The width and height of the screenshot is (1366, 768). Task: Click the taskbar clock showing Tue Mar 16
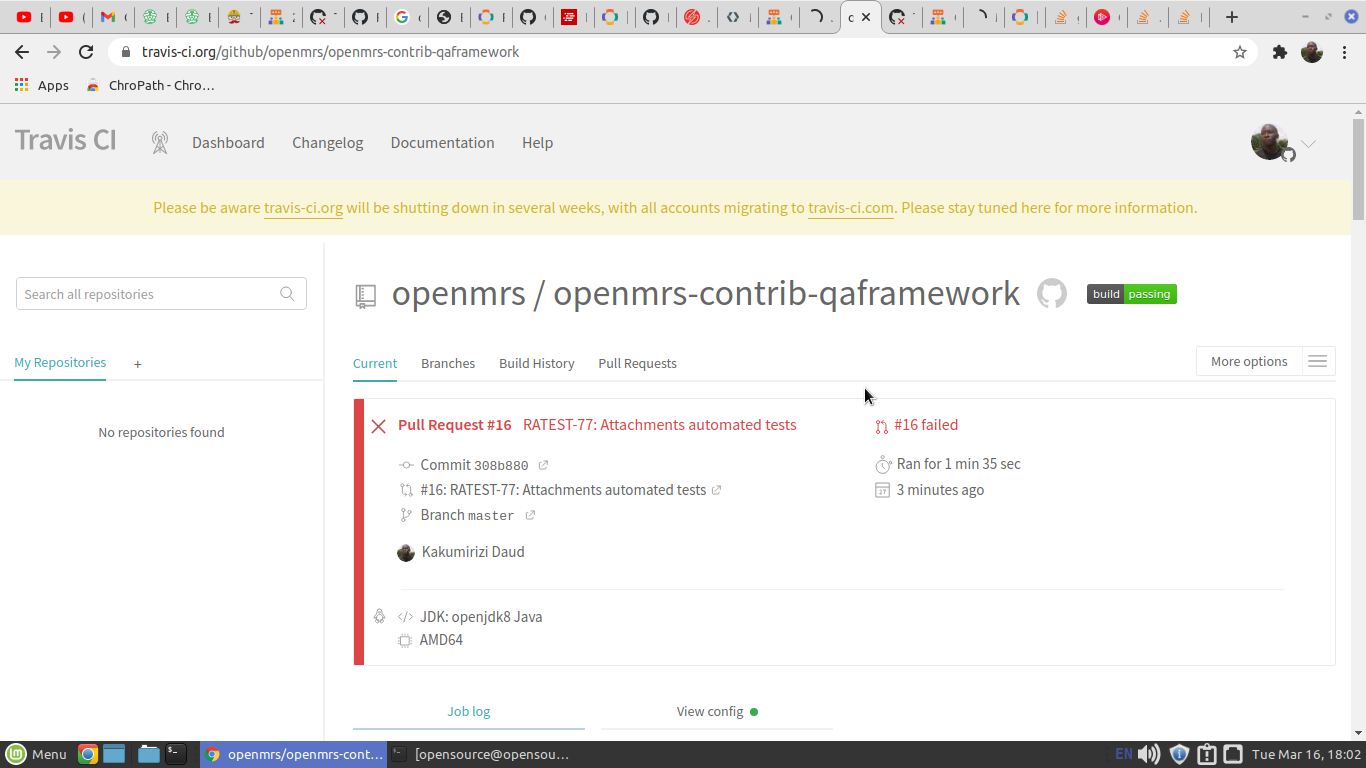tap(1306, 754)
